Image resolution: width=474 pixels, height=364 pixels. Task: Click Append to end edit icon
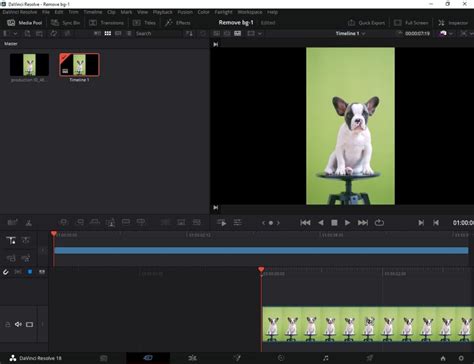tap(80, 222)
